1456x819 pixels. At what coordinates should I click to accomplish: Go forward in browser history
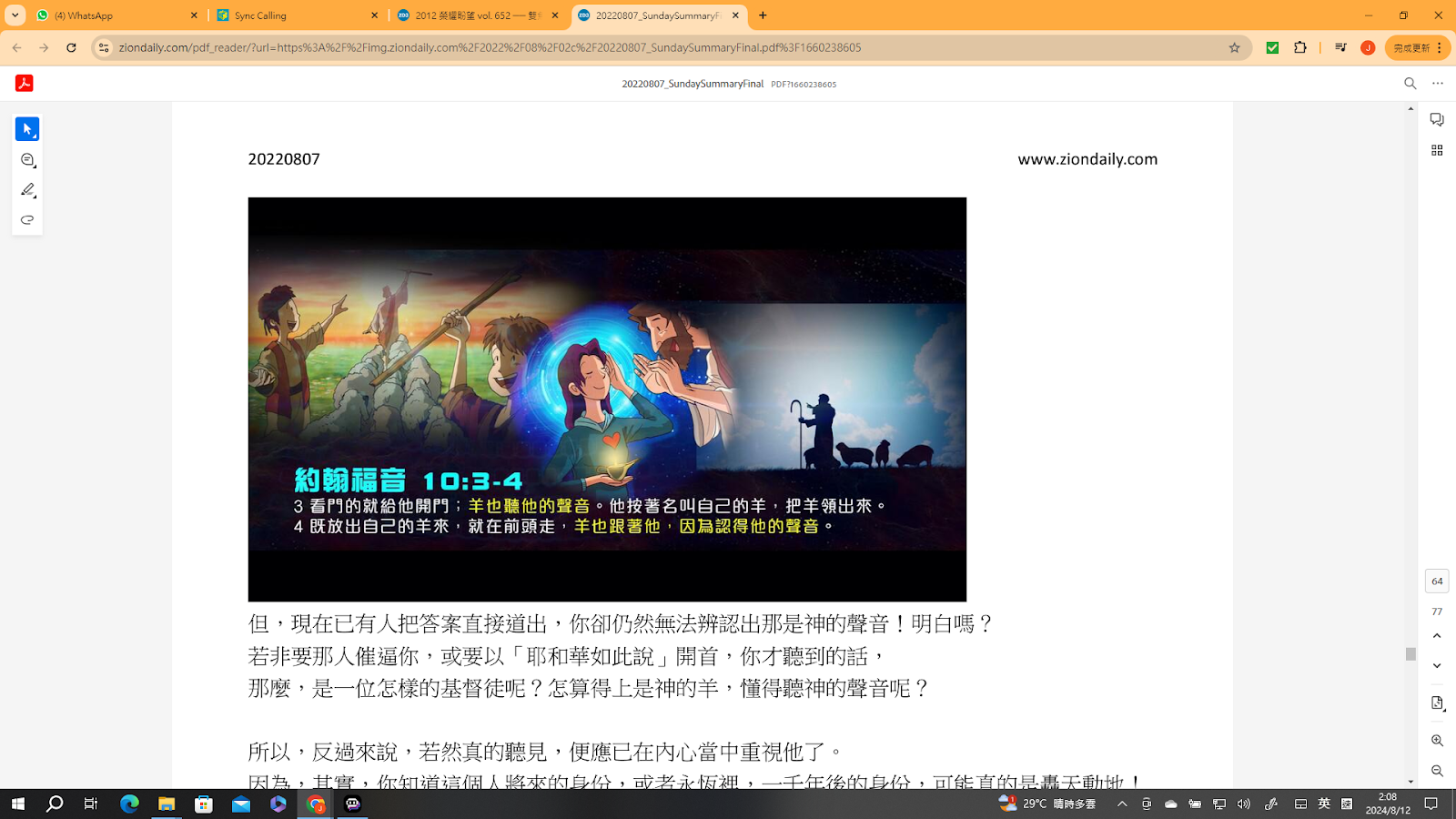click(x=44, y=47)
